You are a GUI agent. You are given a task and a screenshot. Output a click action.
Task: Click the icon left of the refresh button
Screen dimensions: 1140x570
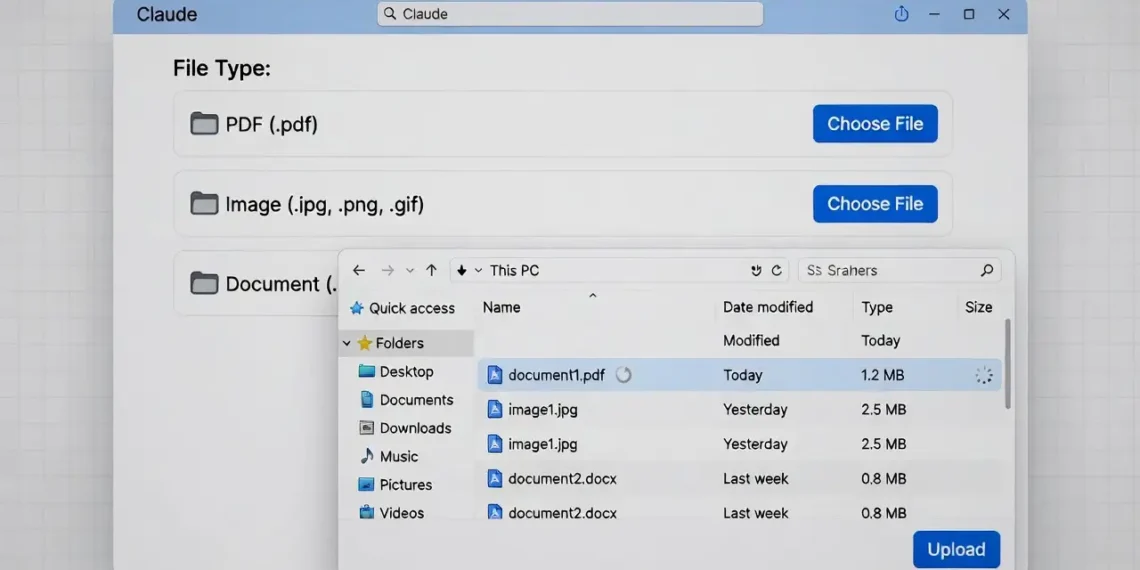[756, 270]
